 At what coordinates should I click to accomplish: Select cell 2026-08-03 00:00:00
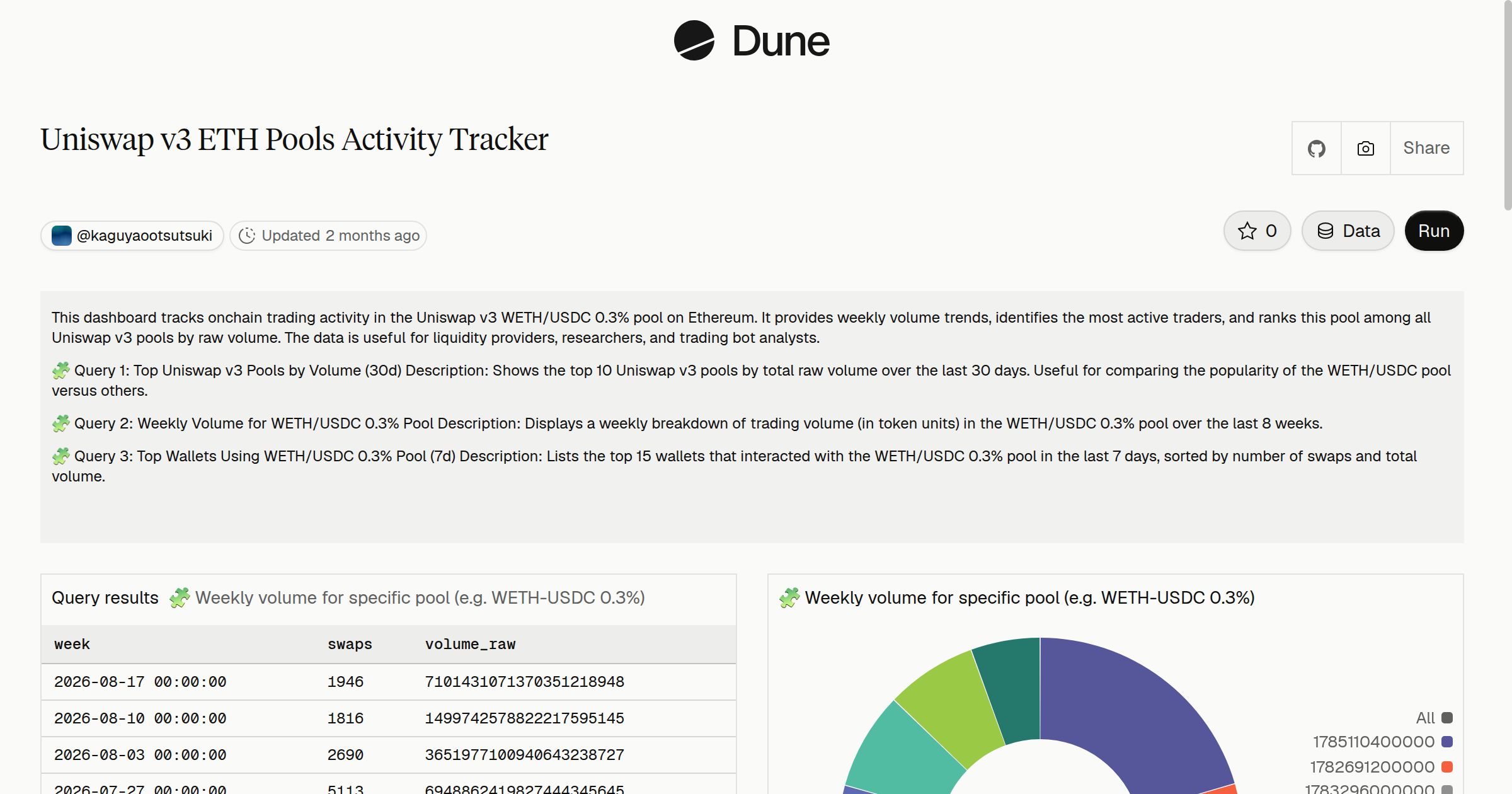140,755
